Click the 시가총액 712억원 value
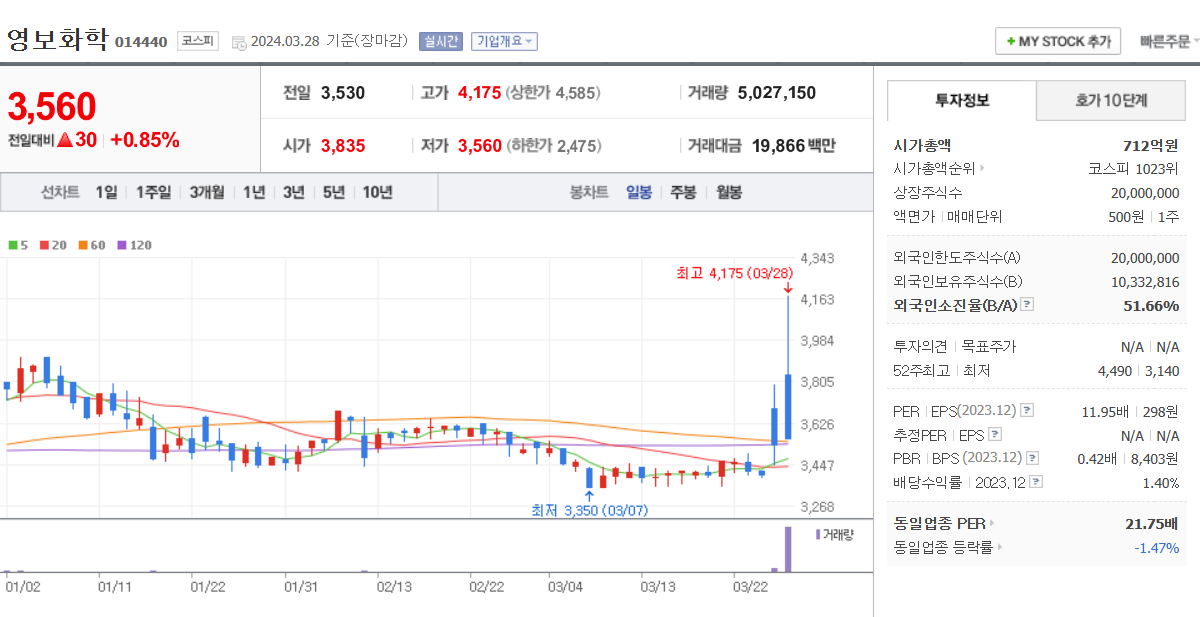The height and width of the screenshot is (617, 1201). pyautogui.click(x=1151, y=145)
